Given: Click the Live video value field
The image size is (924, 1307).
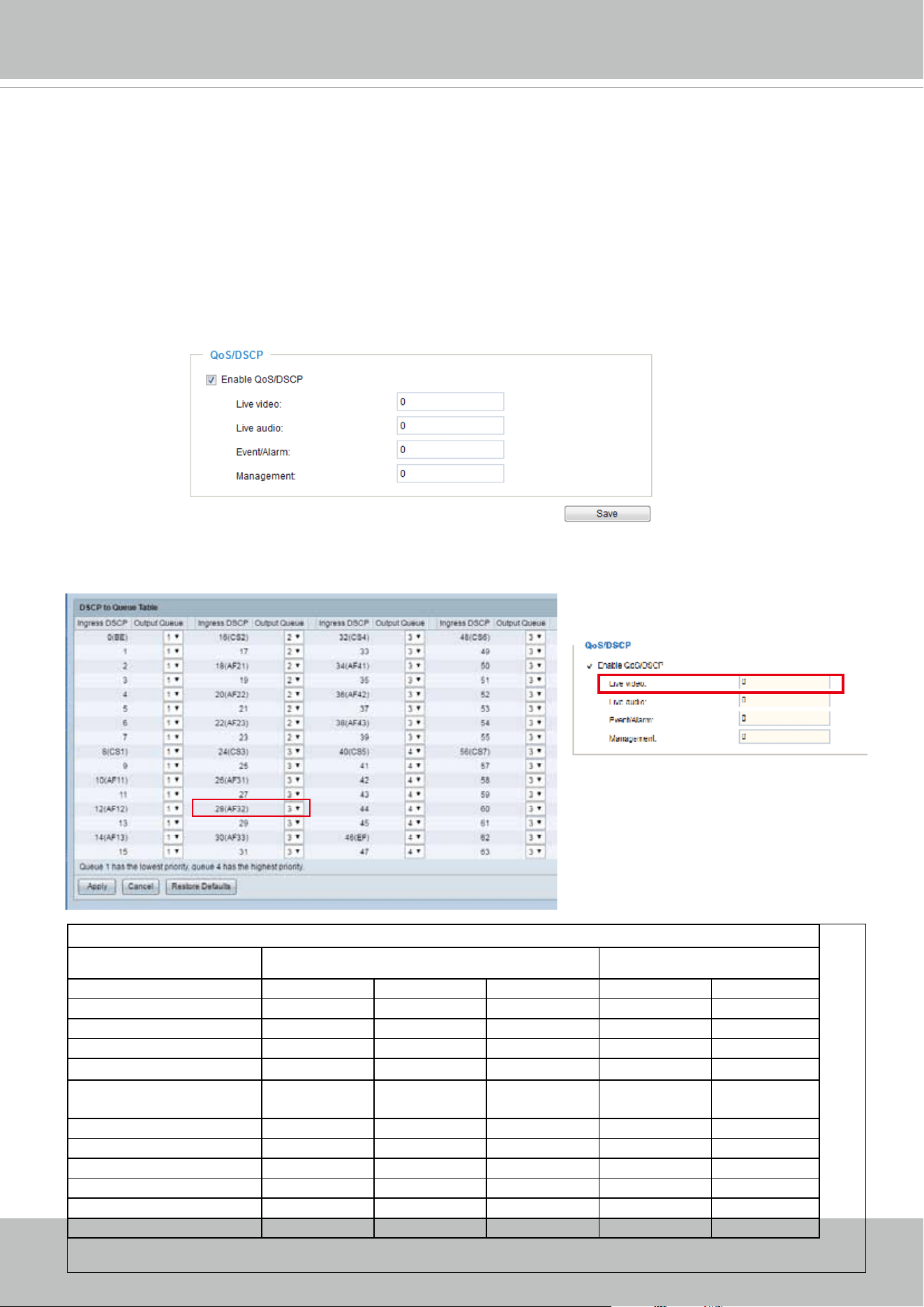Looking at the screenshot, I should [x=450, y=402].
